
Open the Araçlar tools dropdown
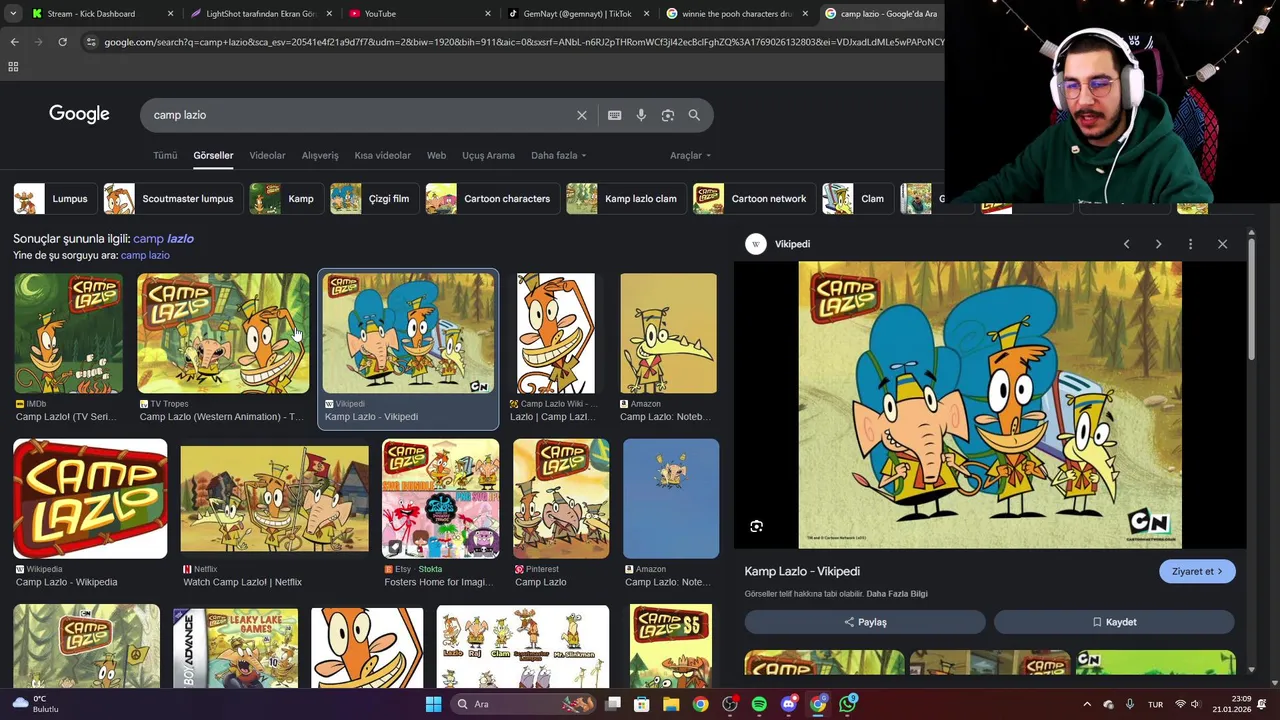[x=690, y=155]
